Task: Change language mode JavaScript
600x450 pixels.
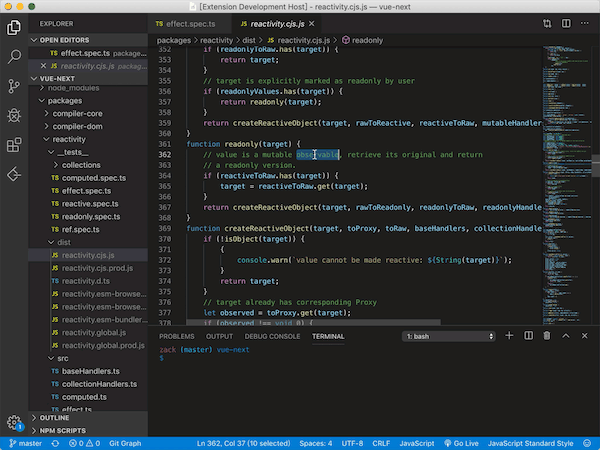Action: pyautogui.click(x=417, y=443)
